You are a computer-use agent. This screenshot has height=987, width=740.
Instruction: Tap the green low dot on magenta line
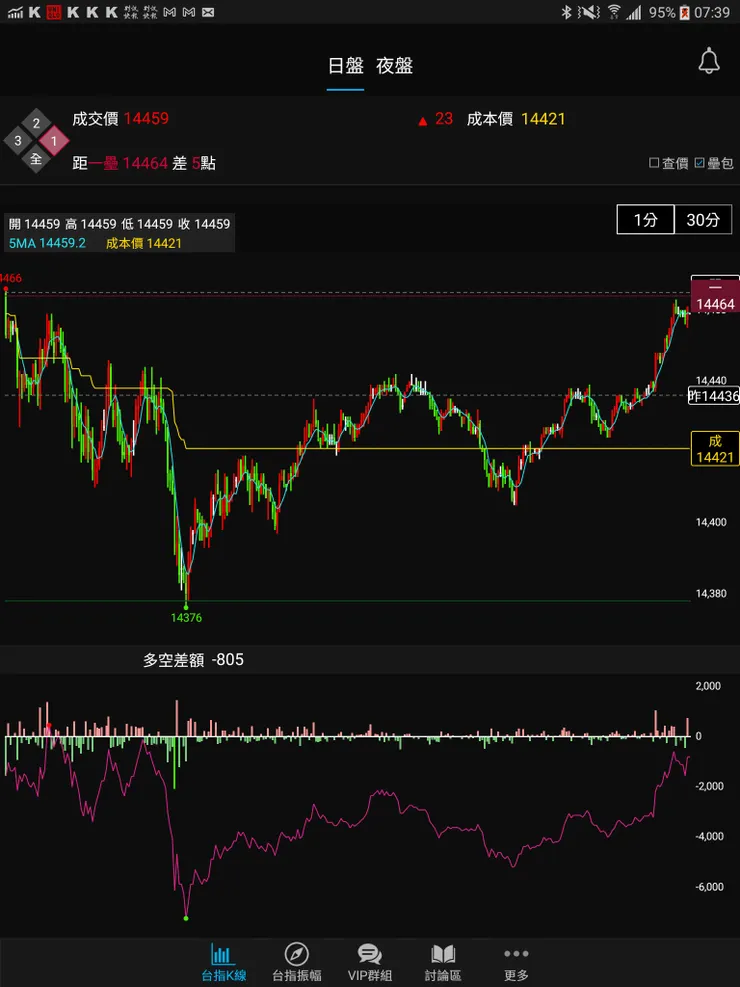pos(186,918)
